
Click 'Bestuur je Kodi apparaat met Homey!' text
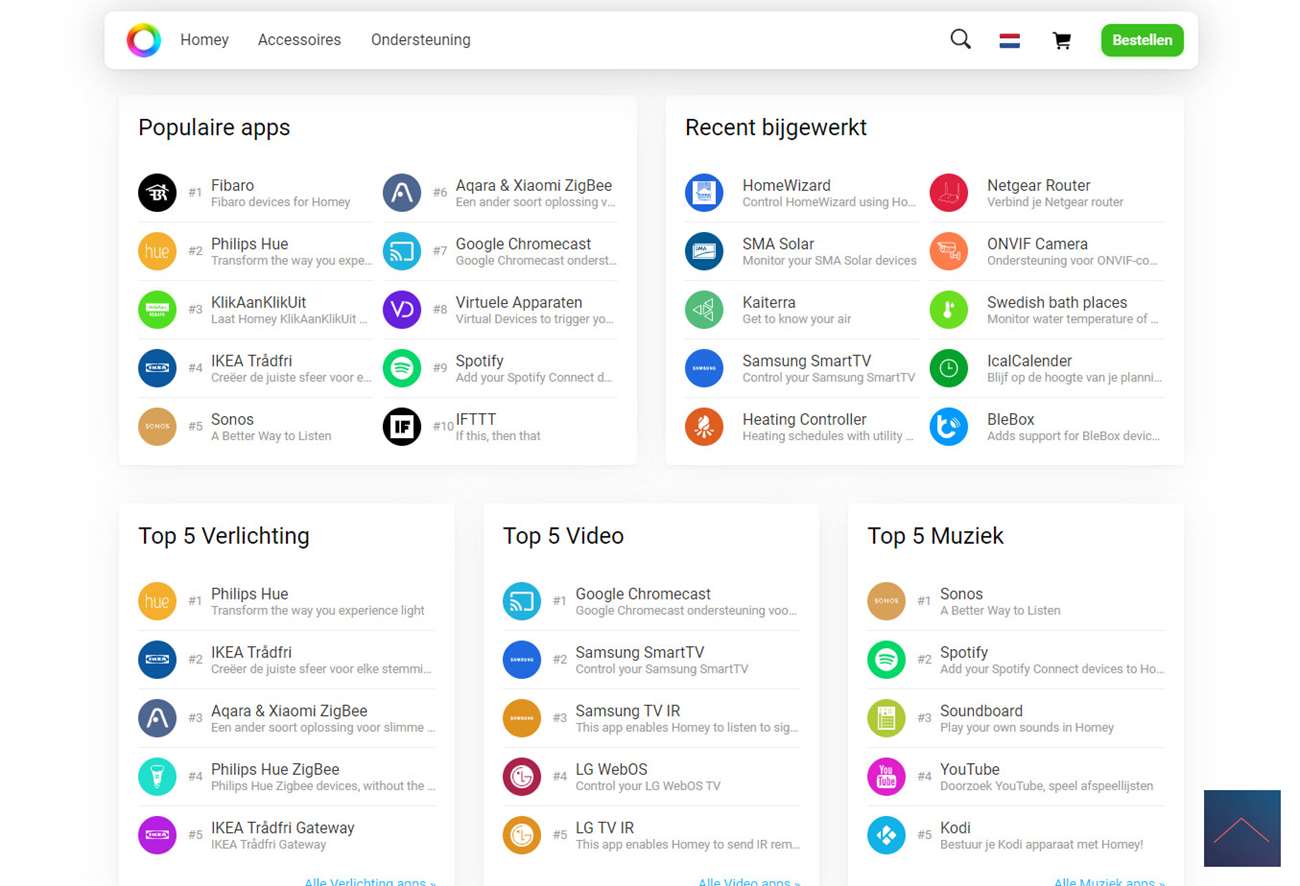1041,844
